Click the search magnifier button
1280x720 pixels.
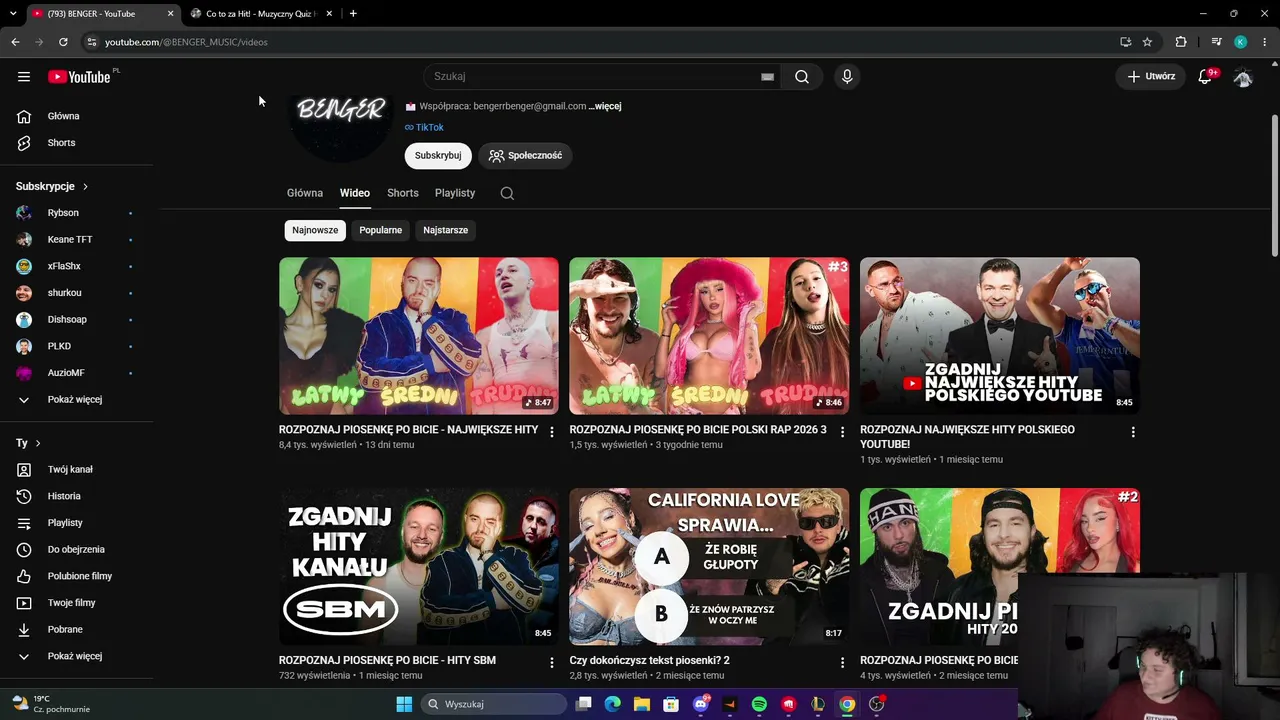click(x=802, y=76)
